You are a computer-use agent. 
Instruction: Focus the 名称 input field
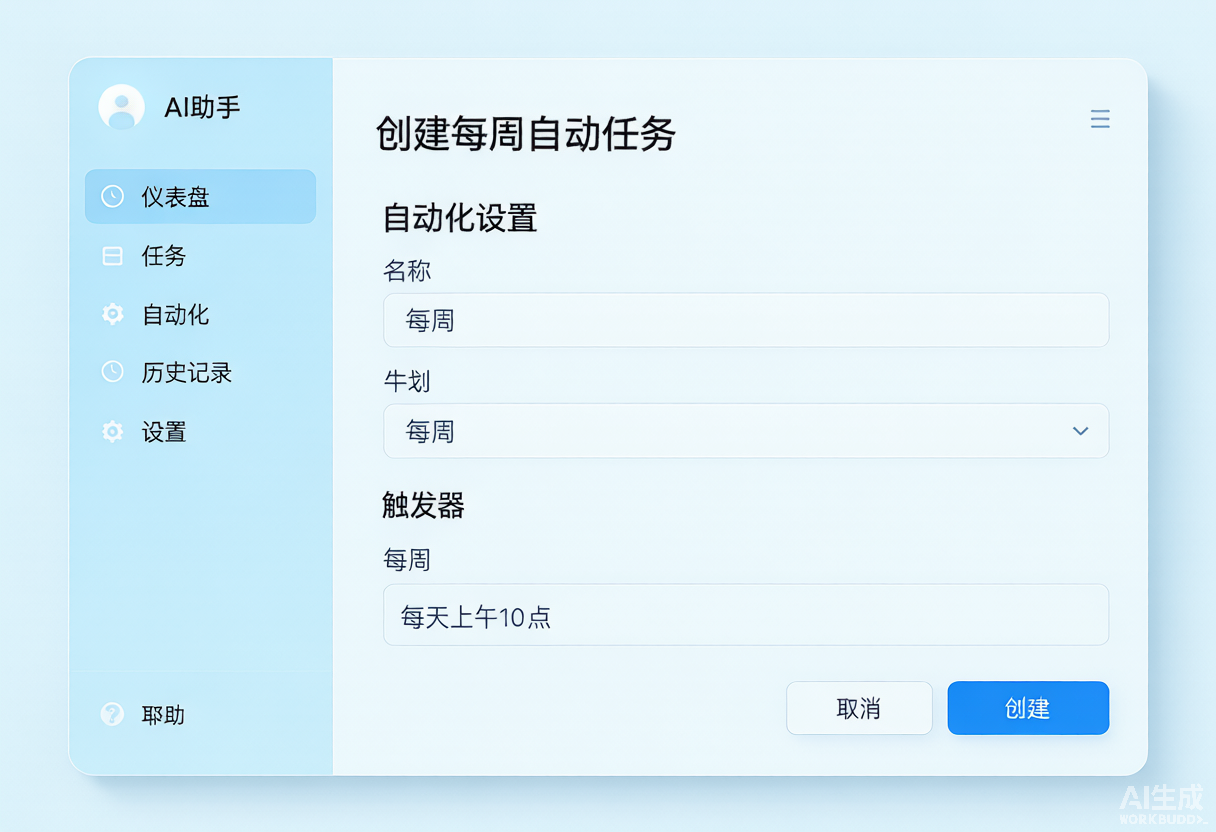pos(746,320)
